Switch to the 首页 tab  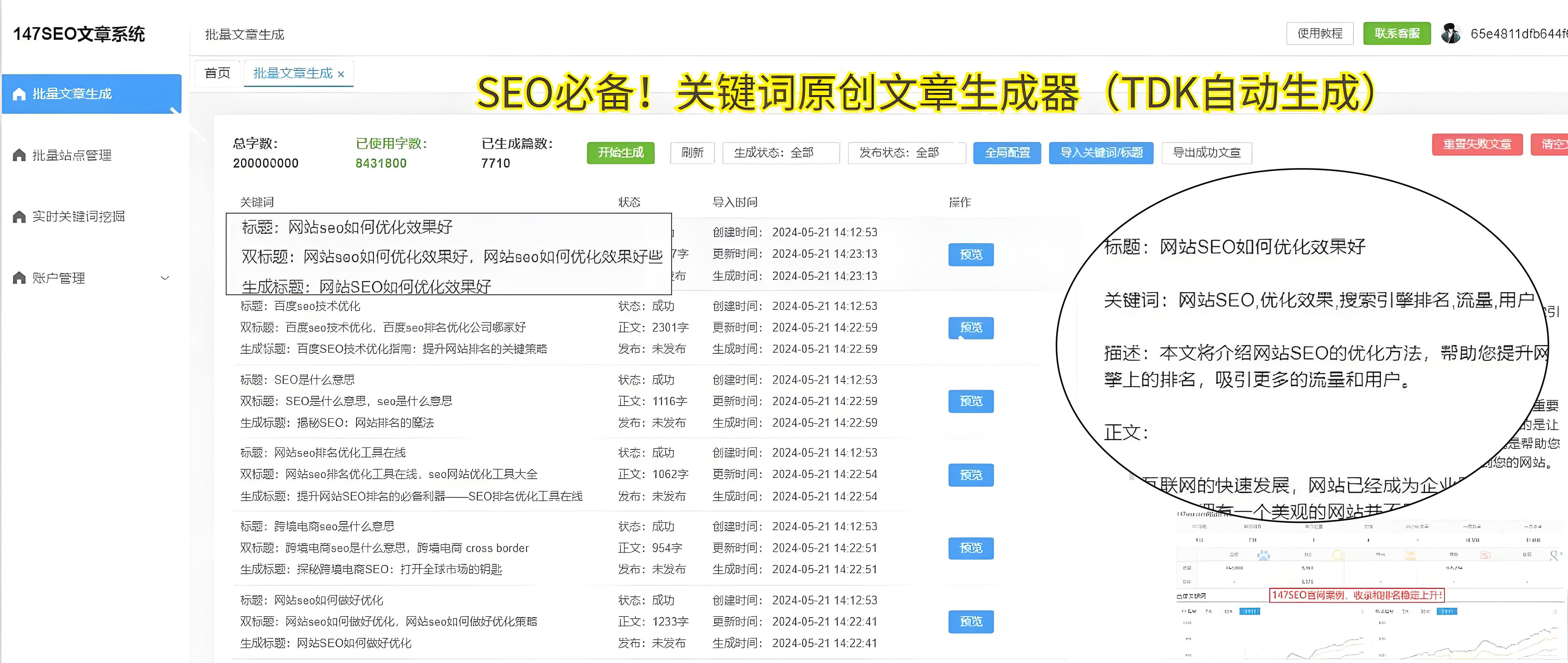click(x=217, y=73)
